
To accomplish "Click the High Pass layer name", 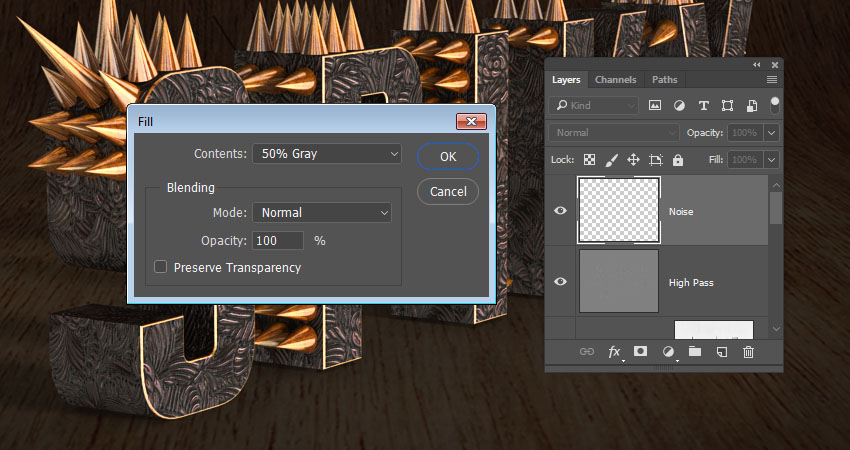I will 691,282.
